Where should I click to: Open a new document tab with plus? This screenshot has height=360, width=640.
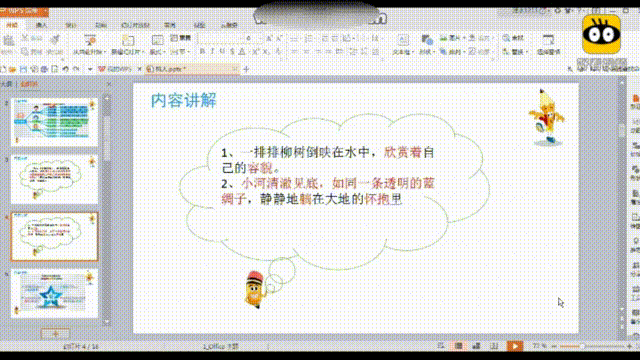click(246, 69)
